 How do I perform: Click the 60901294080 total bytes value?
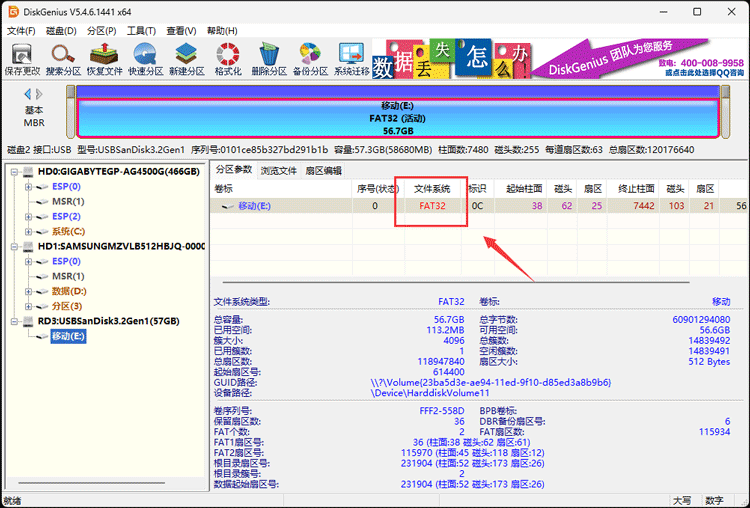[701, 320]
